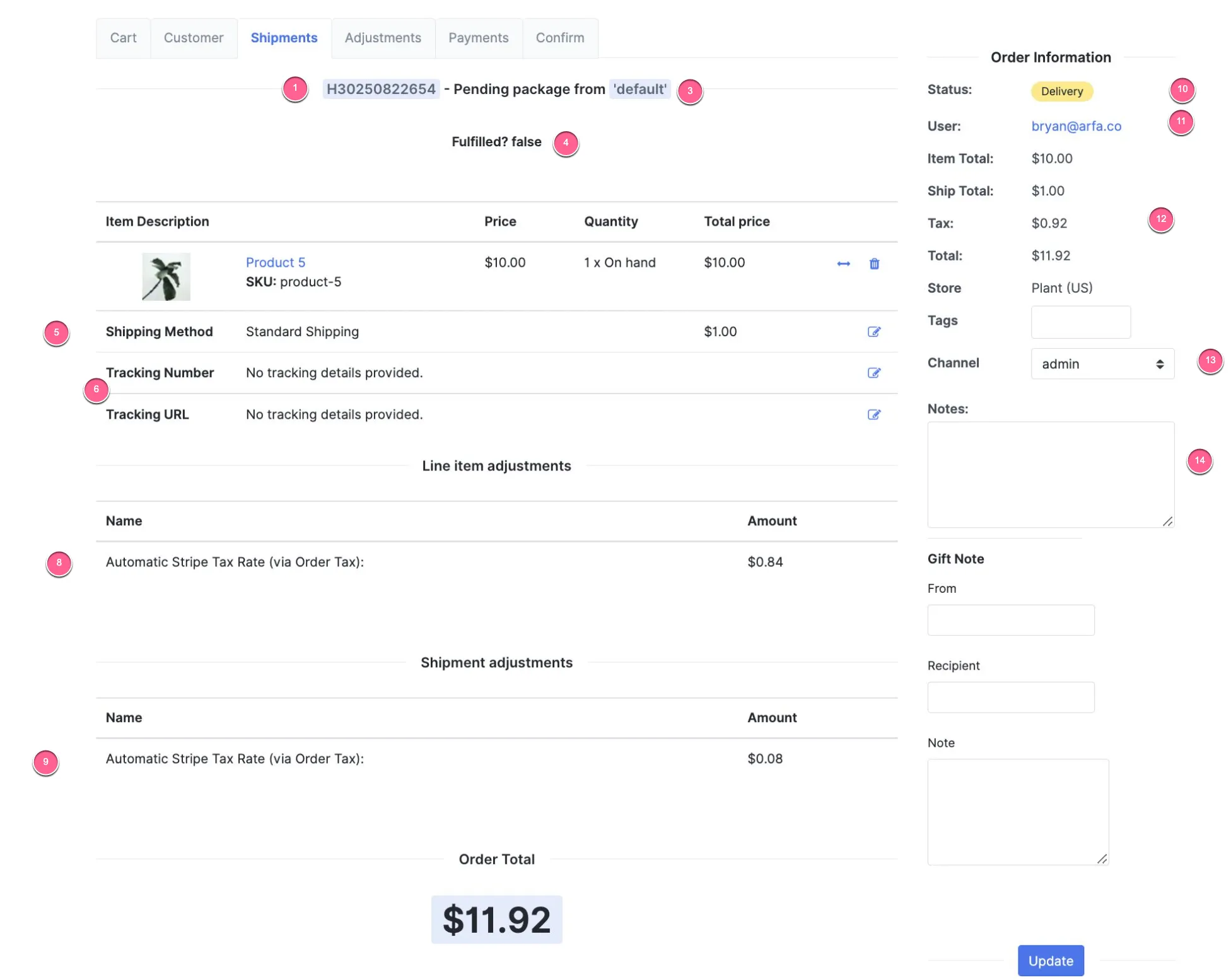Click the Product 5 plant thumbnail

(166, 277)
